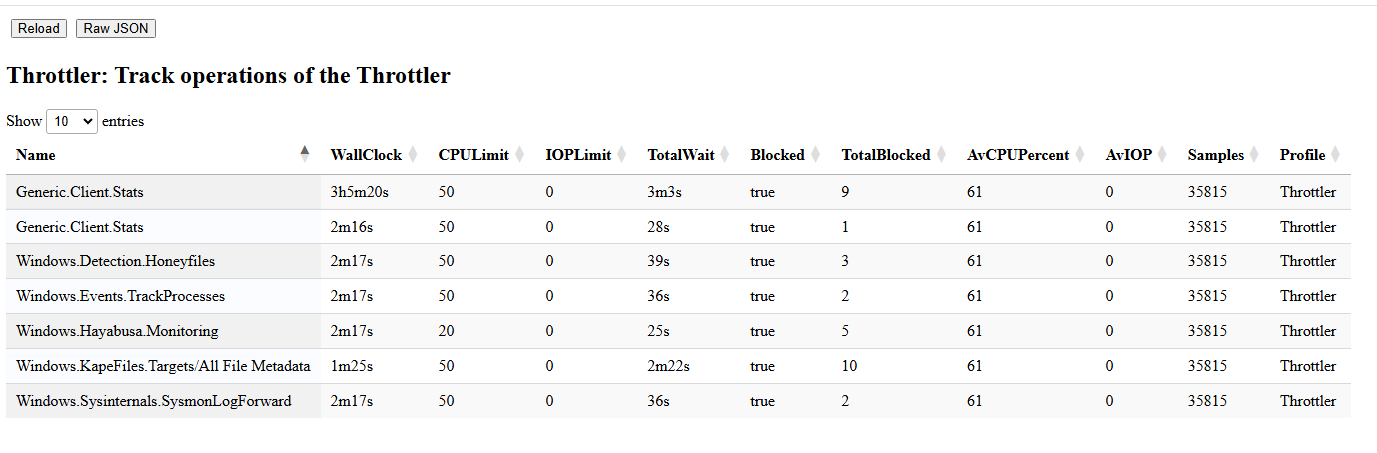Click the Windows.Sysinternals.SysmonLogForward name cell
1377x453 pixels.
[154, 401]
